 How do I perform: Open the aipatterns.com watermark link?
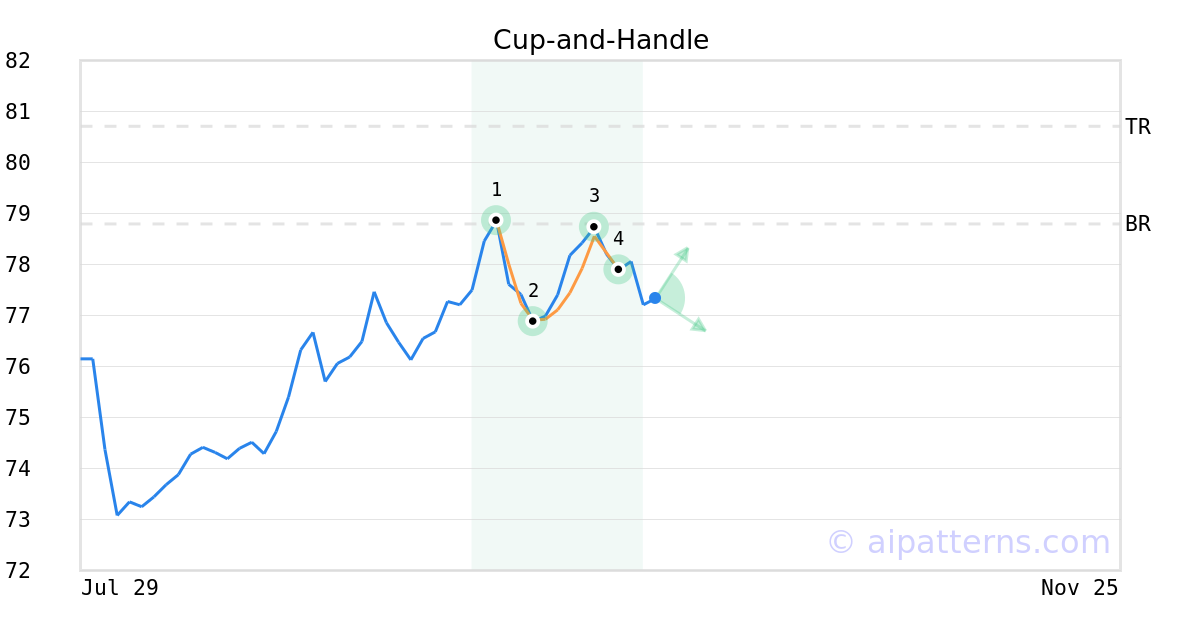click(968, 542)
